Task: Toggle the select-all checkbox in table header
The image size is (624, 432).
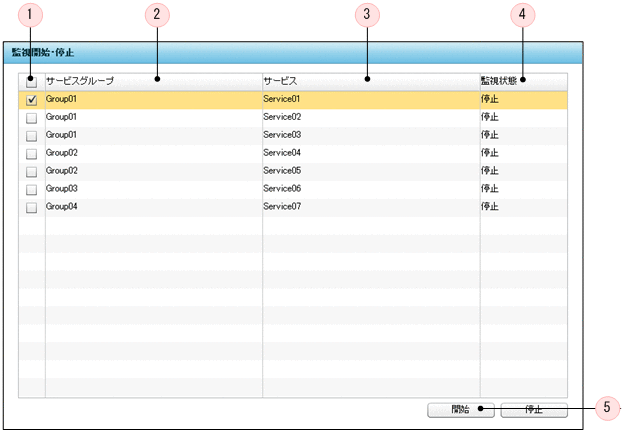Action: (31, 82)
